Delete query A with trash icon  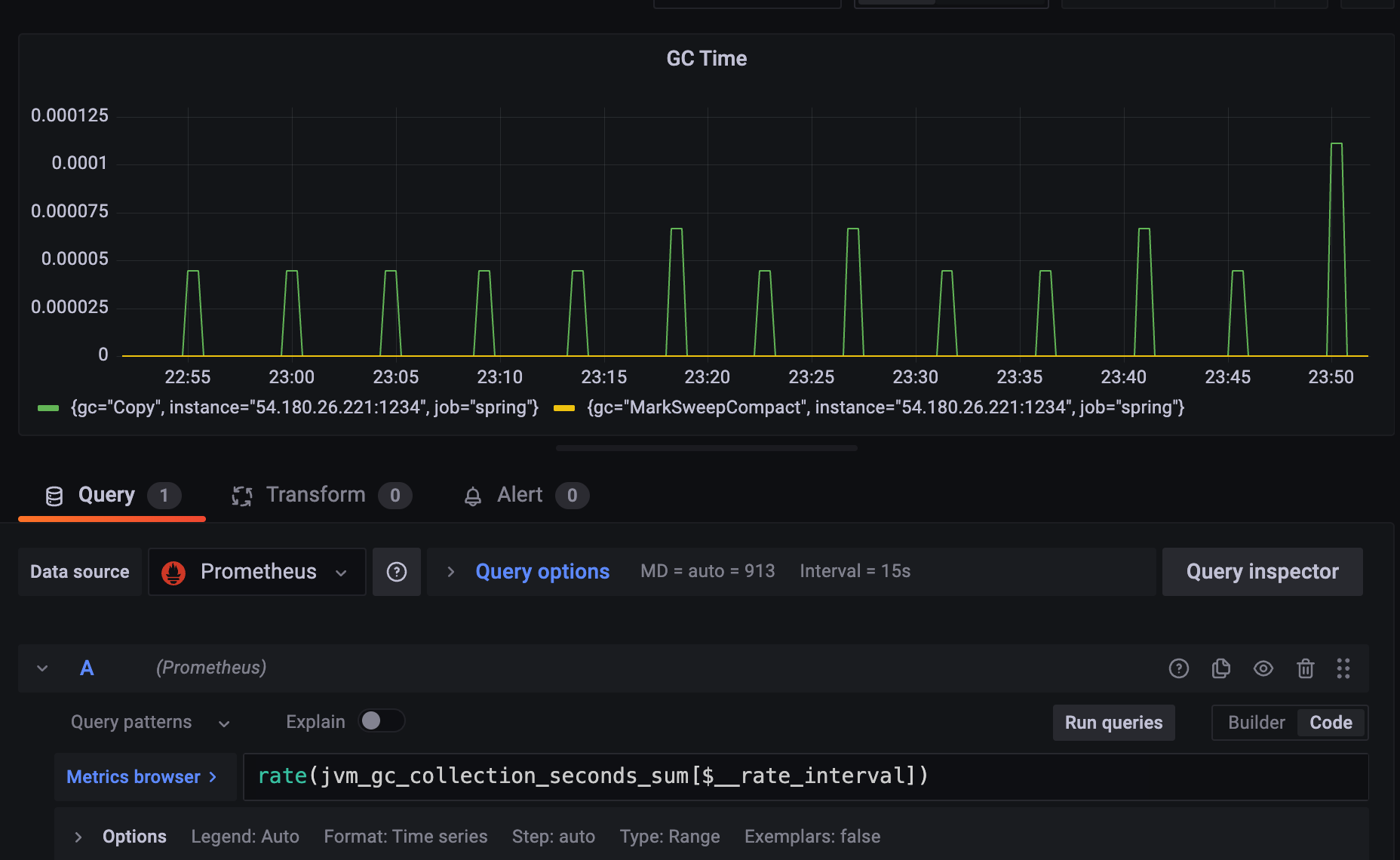pos(1305,668)
